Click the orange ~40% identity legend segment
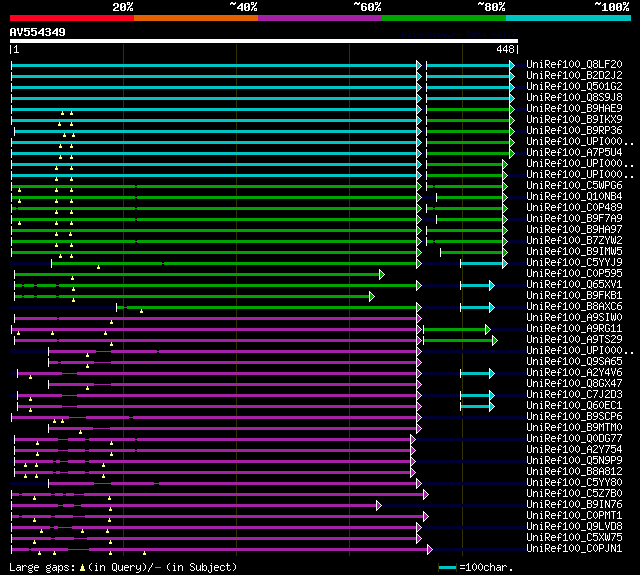 click(195, 17)
